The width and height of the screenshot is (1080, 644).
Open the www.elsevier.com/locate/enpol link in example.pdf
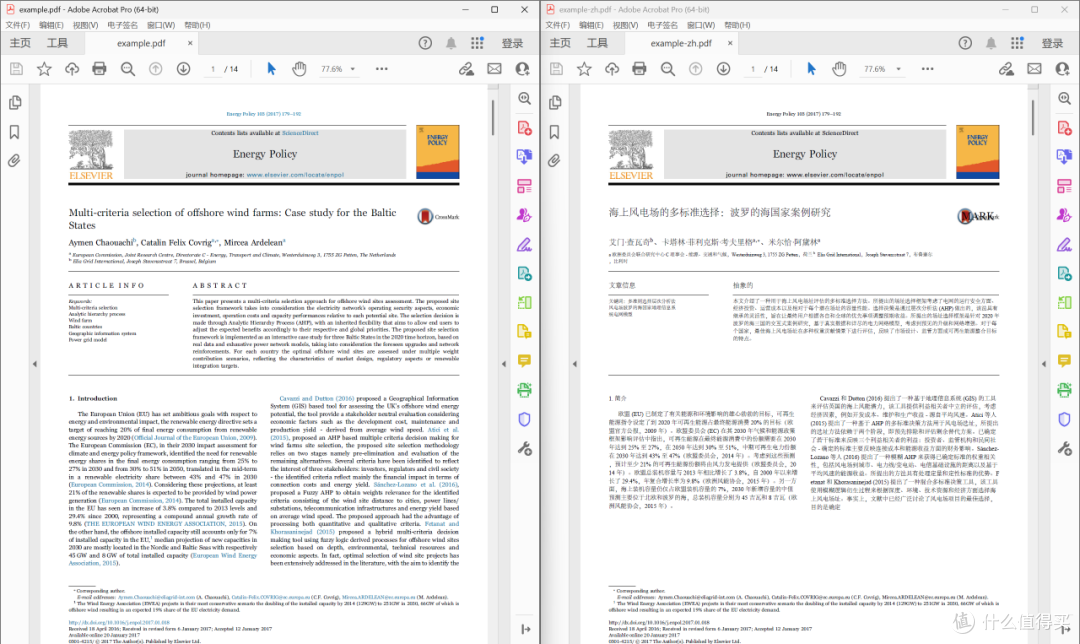pos(295,175)
